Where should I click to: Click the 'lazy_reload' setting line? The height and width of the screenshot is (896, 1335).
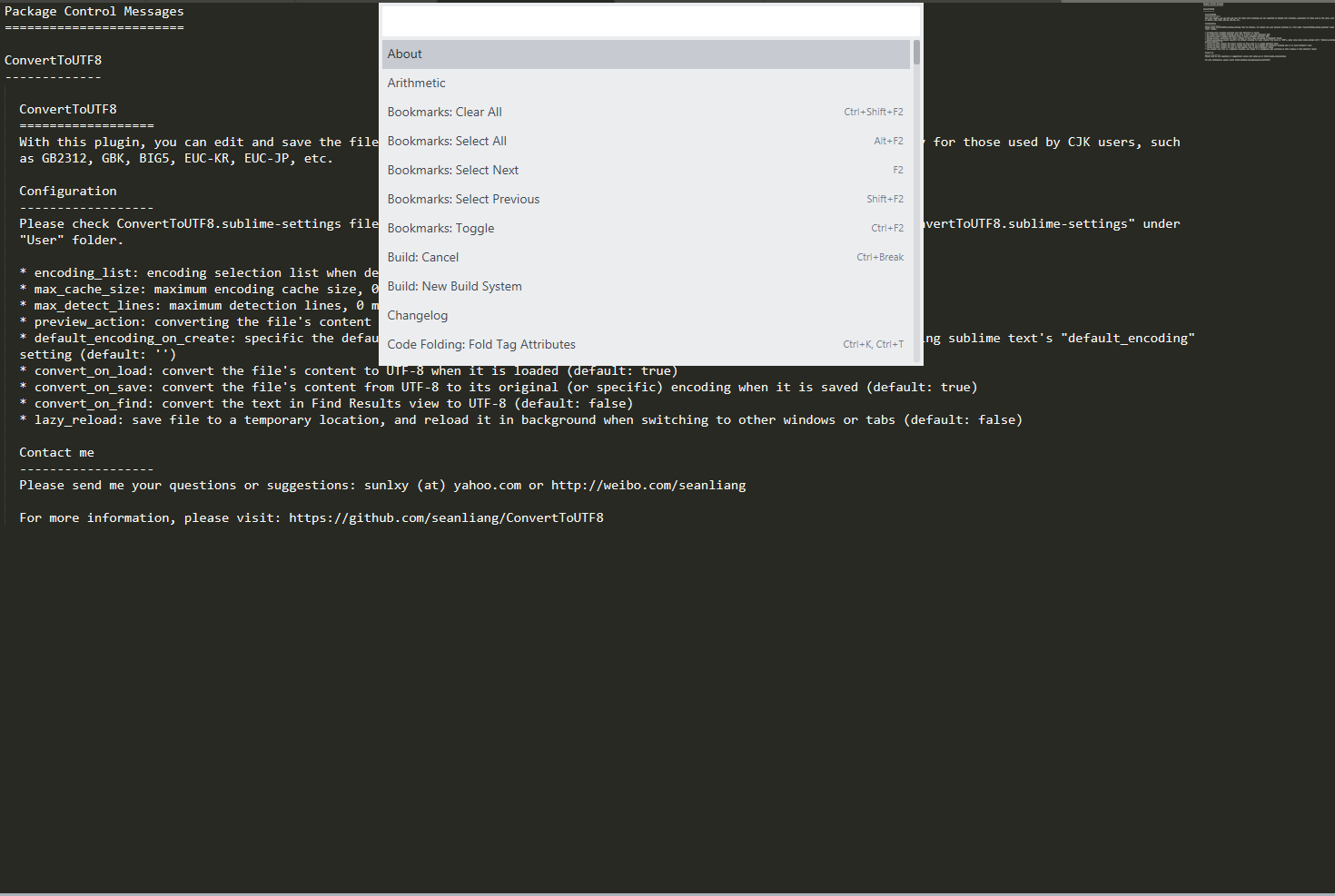pos(521,420)
